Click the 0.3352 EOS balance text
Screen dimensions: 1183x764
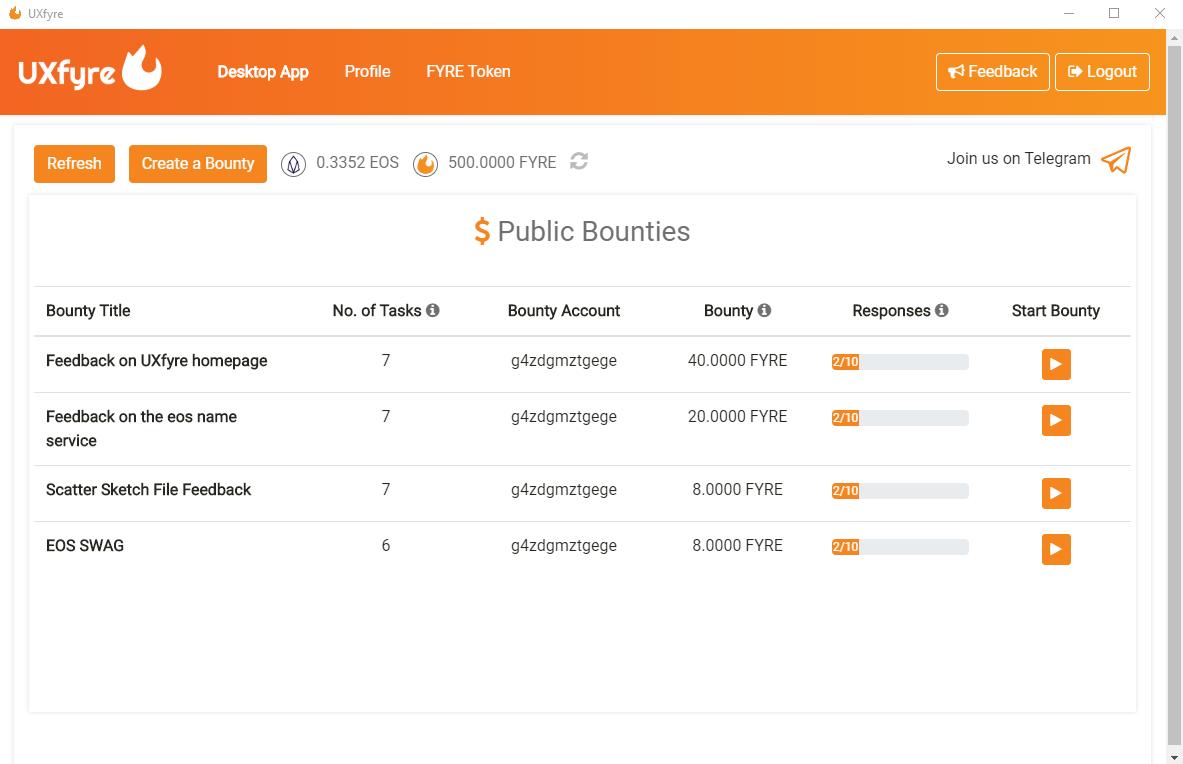358,162
